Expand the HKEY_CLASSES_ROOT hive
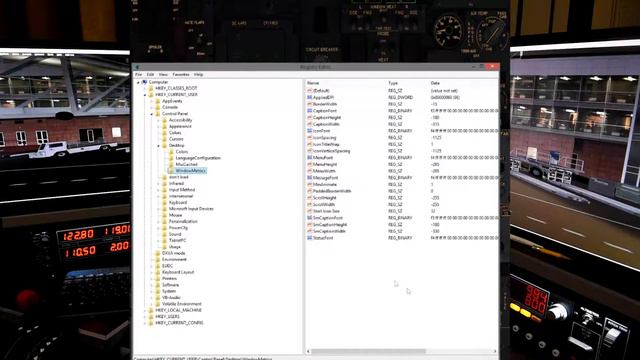Screen dimensions: 640x360 point(145,89)
